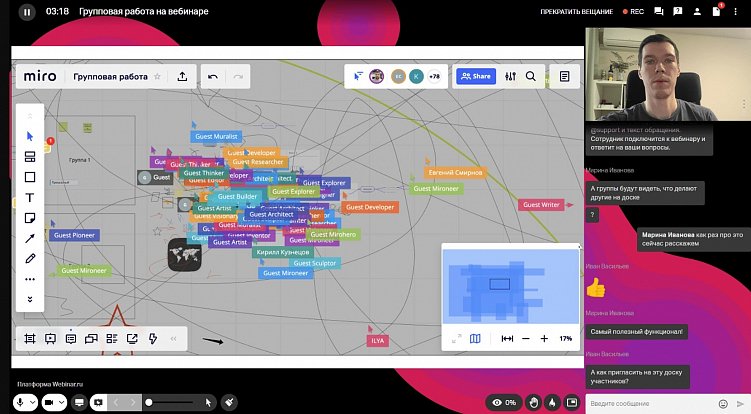This screenshot has height=414, width=751.
Task: Redo action in Miro
Action: (238, 77)
